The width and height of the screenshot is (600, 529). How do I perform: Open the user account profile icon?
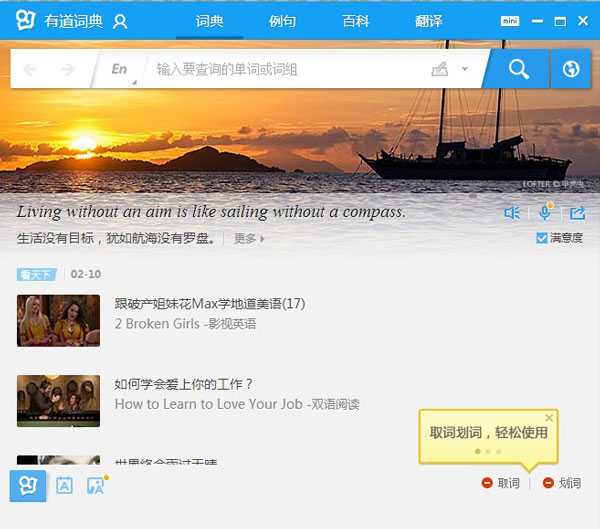(120, 21)
